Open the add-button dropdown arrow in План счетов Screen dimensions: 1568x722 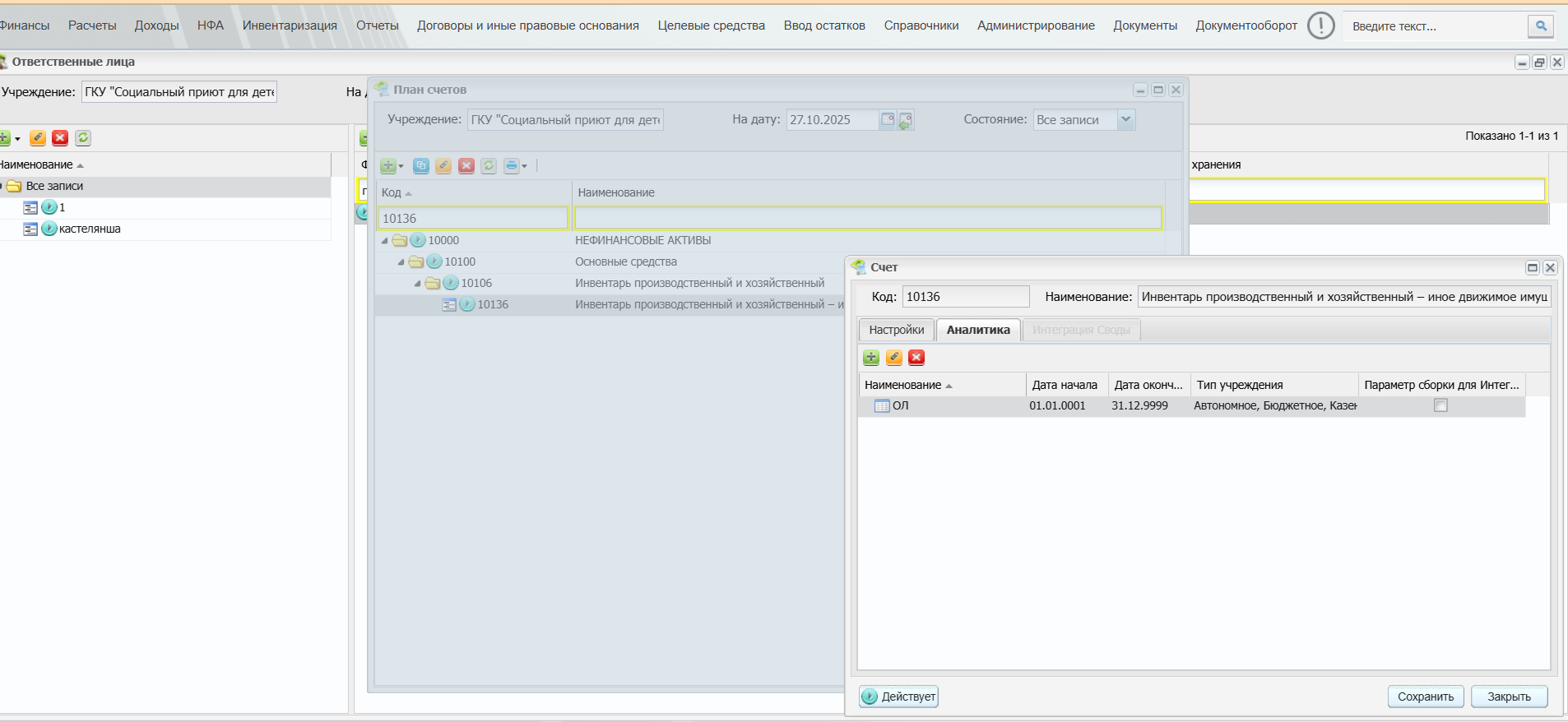401,166
